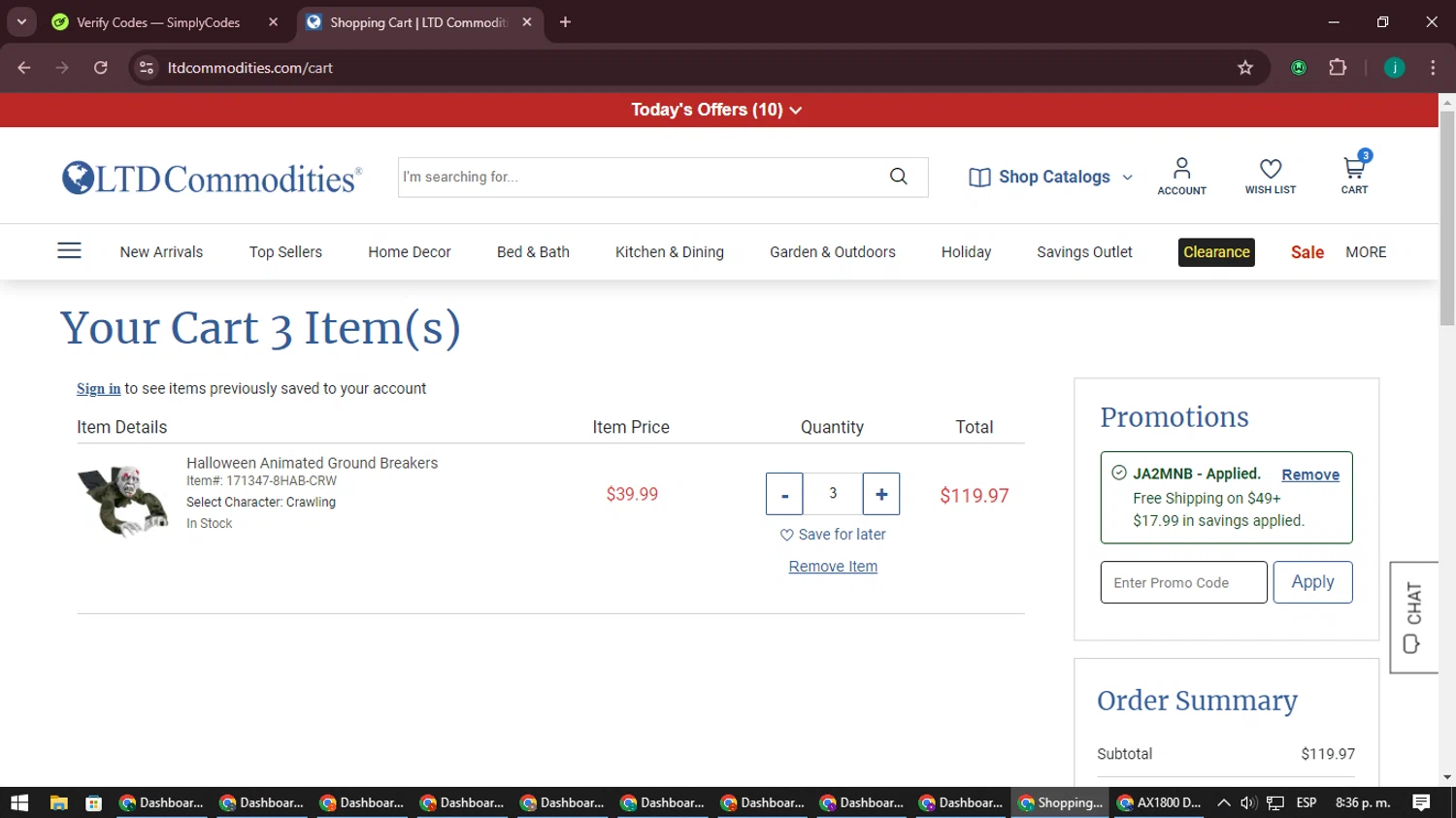This screenshot has height=818, width=1456.
Task: Bookmark this page with the star icon
Action: [x=1245, y=68]
